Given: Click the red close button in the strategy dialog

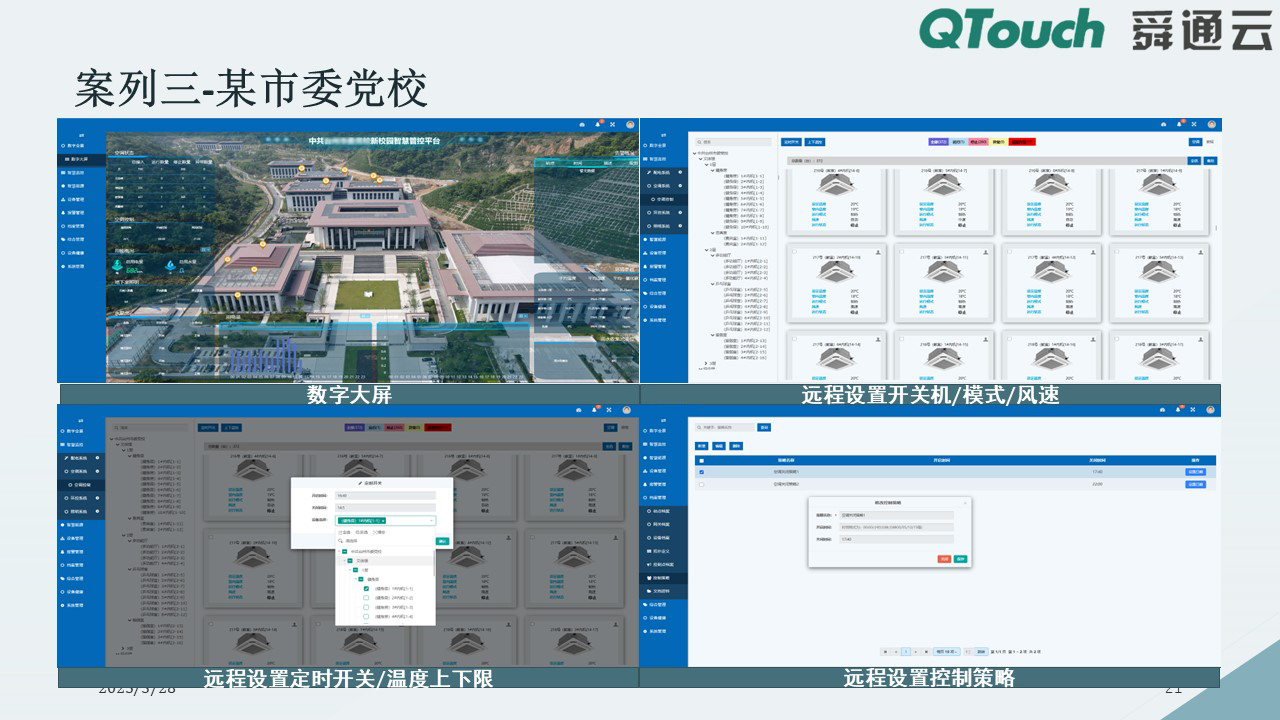Looking at the screenshot, I should coord(943,559).
